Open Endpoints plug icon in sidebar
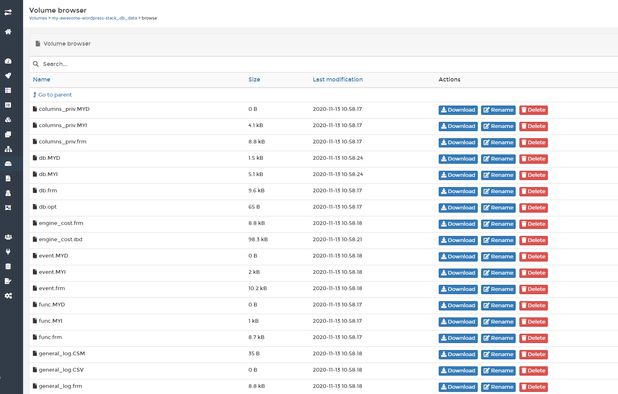The height and width of the screenshot is (394, 618). click(x=8, y=252)
